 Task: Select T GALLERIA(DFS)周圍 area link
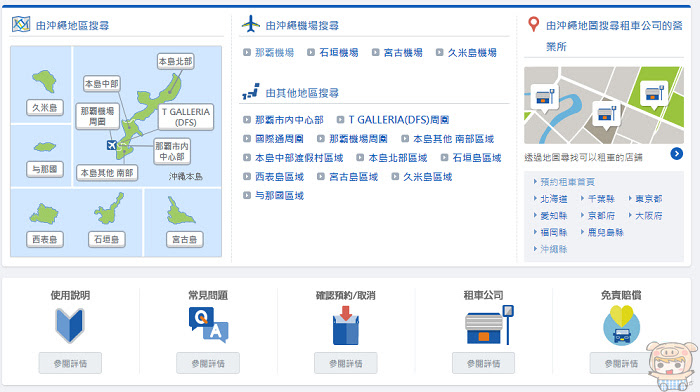pos(398,120)
